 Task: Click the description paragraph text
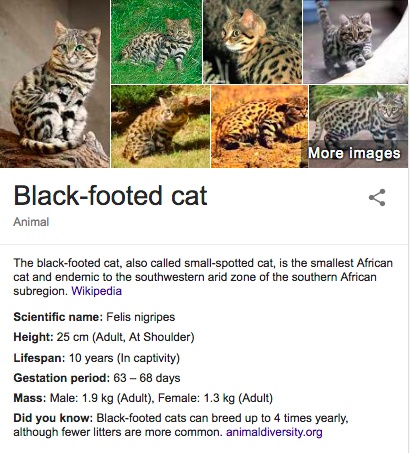pos(203,277)
